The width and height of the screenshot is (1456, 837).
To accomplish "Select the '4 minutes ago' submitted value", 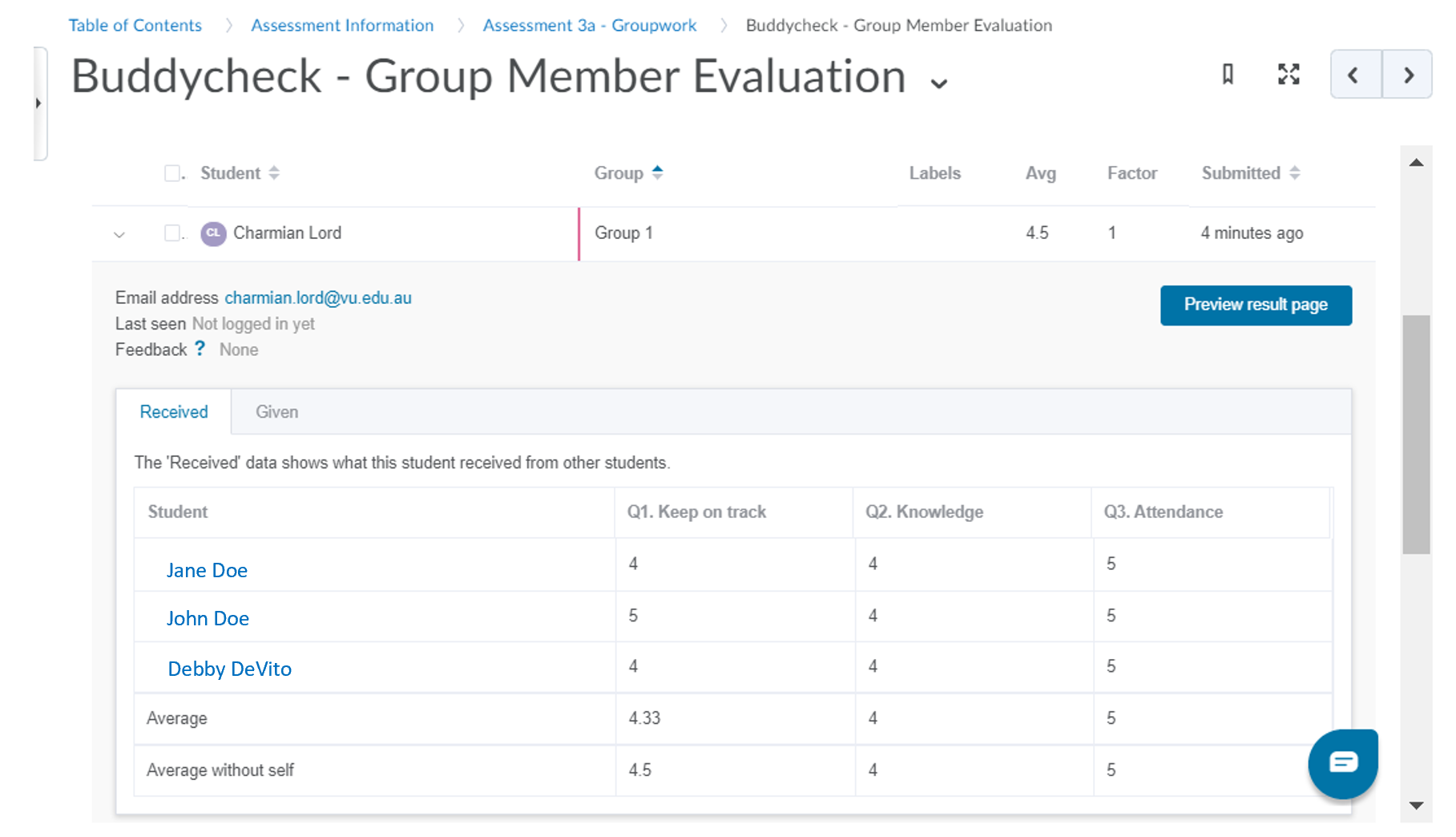I will point(1252,233).
